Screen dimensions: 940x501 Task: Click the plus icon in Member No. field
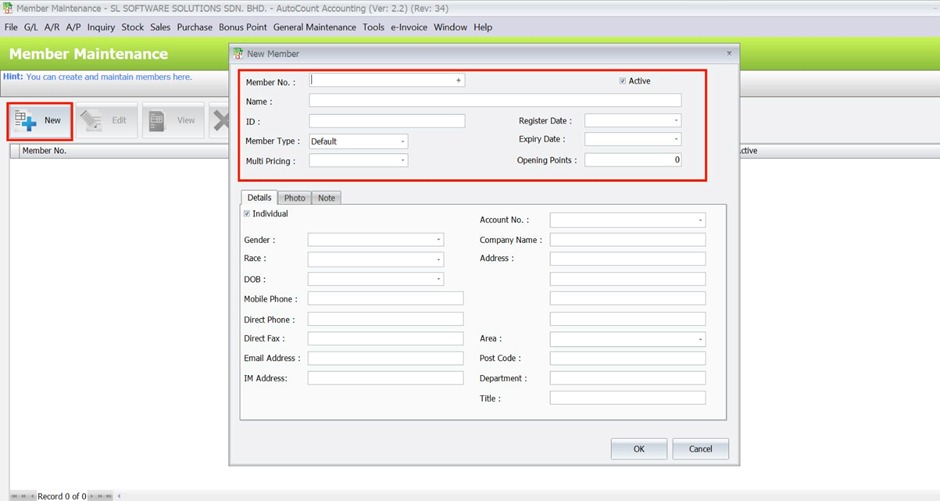coord(458,80)
